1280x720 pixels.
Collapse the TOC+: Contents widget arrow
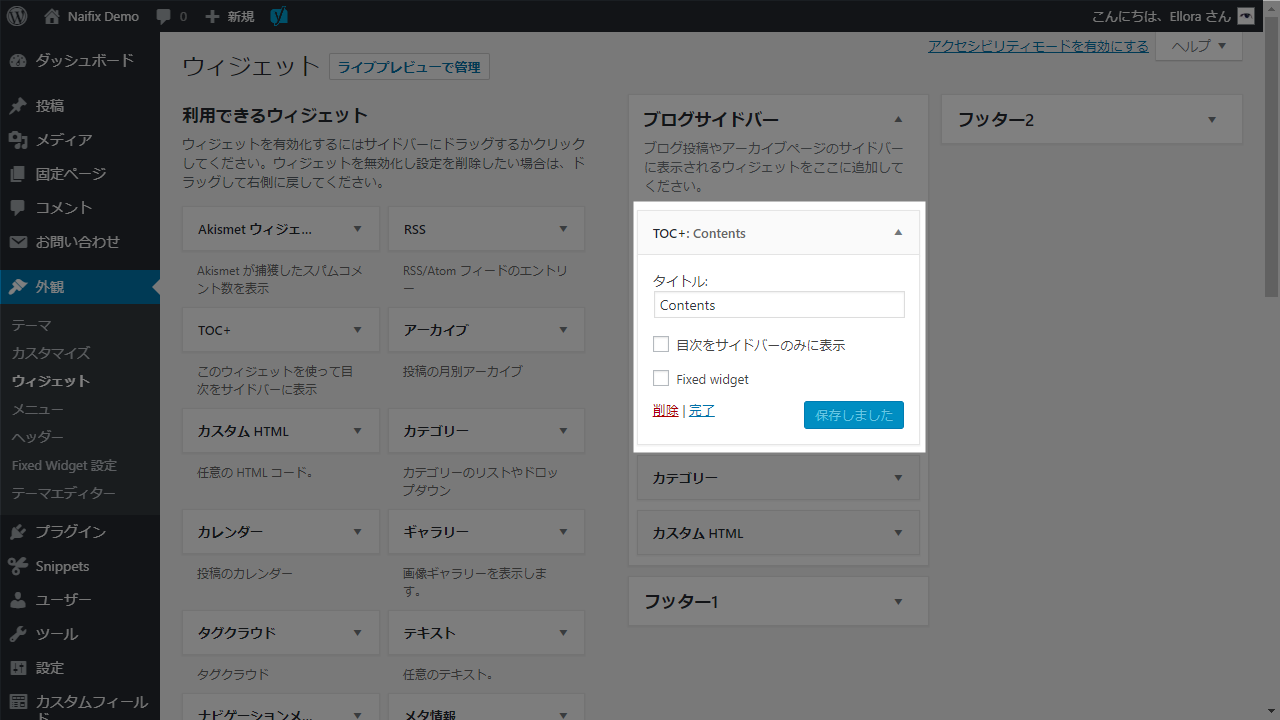pyautogui.click(x=898, y=233)
